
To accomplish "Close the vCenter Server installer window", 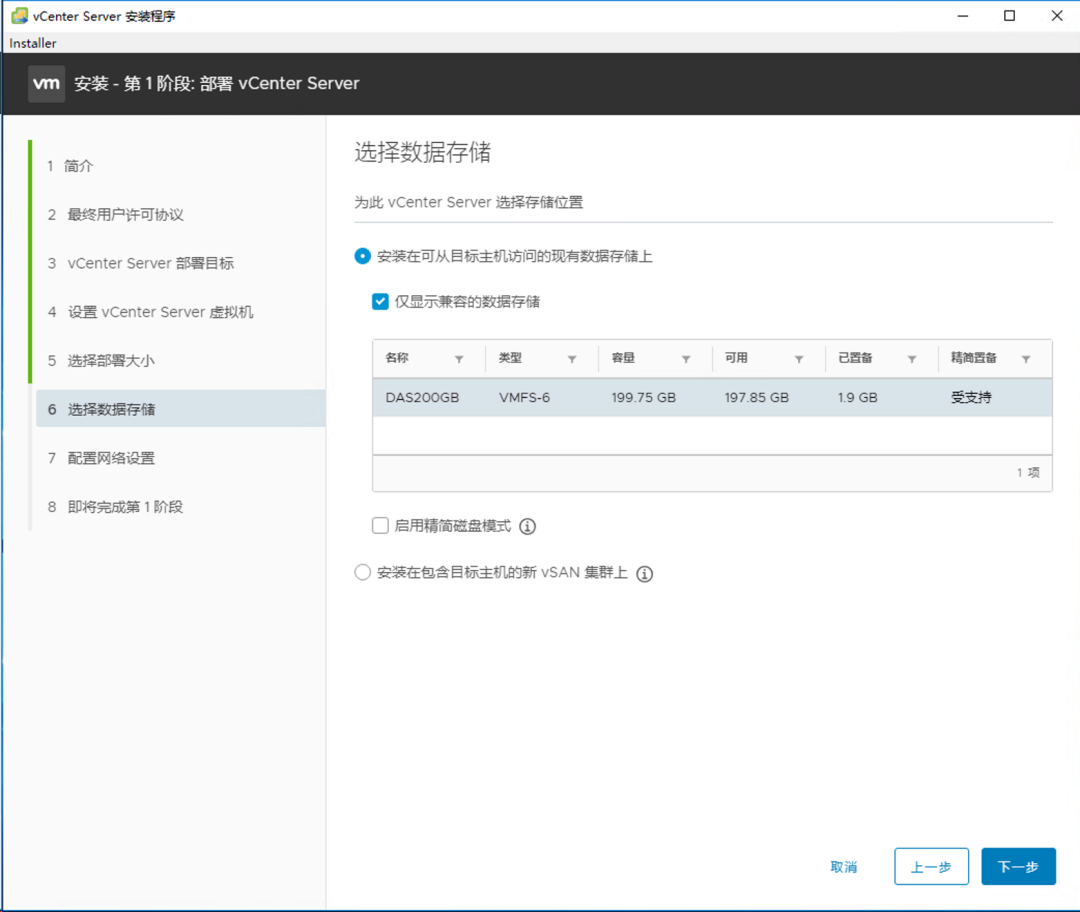I will [1057, 16].
